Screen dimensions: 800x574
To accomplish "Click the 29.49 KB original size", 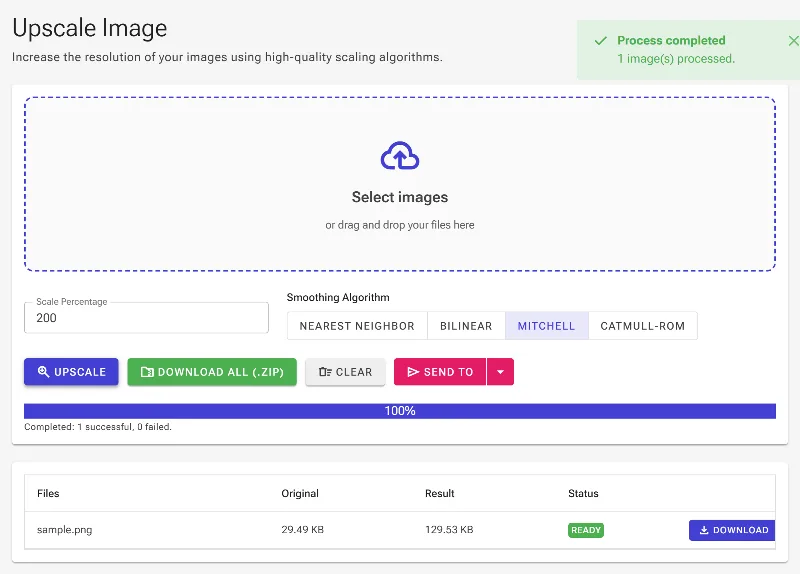I will [x=303, y=530].
